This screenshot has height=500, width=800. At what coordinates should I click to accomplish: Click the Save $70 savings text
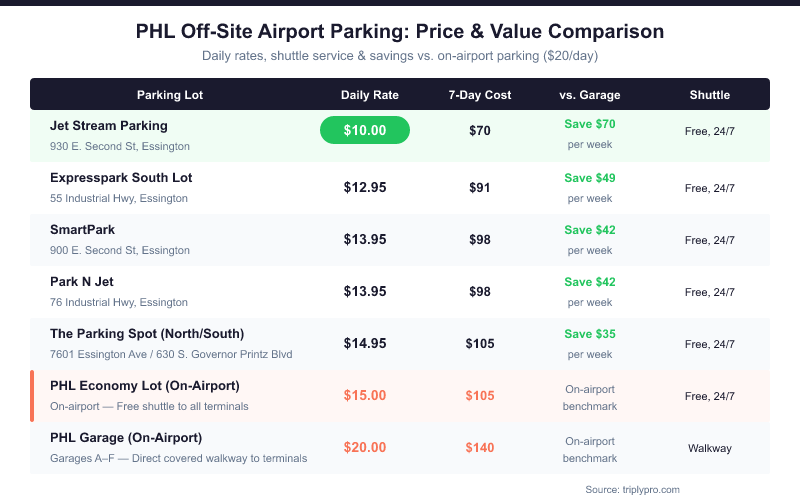click(x=590, y=125)
